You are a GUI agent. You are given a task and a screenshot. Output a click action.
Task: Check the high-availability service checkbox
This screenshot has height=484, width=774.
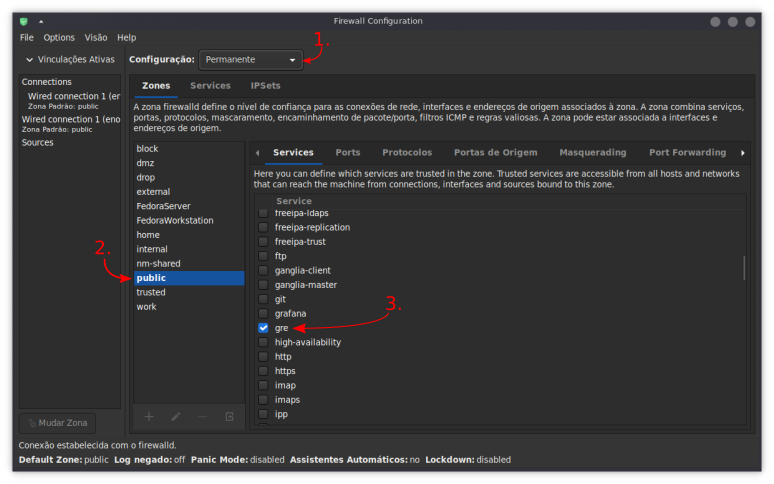click(x=263, y=342)
